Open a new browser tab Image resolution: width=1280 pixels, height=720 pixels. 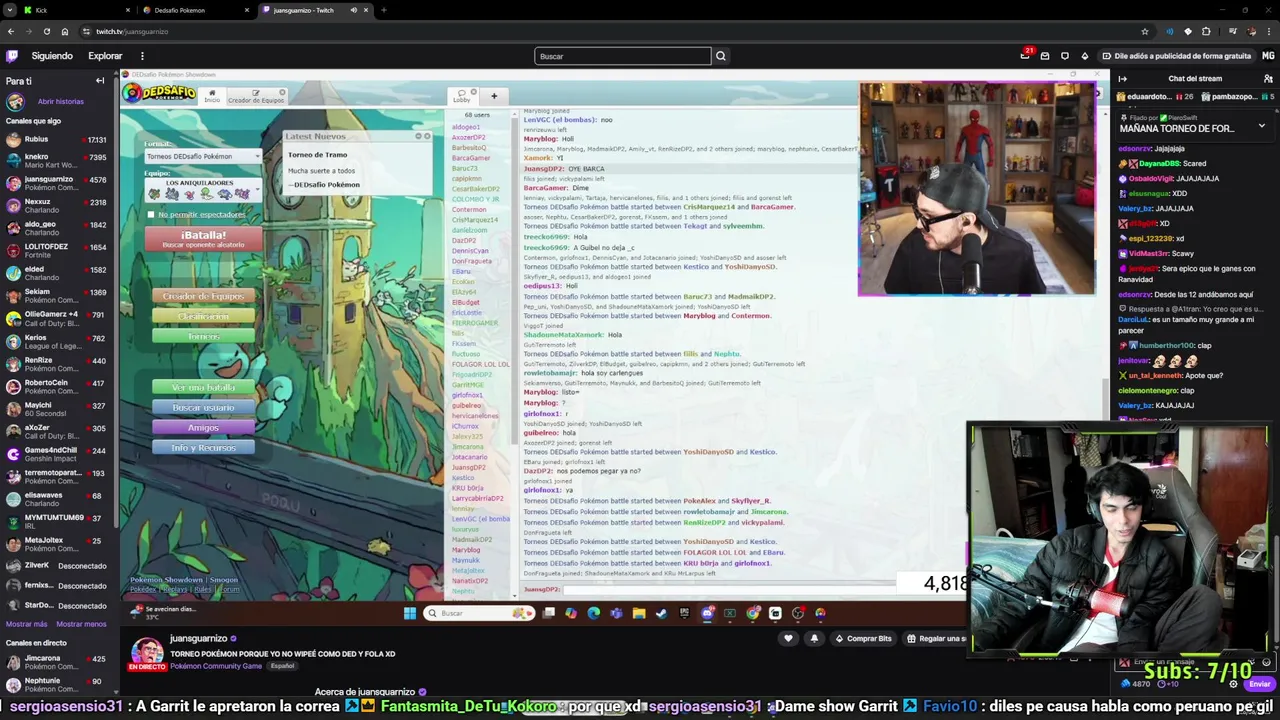click(384, 10)
